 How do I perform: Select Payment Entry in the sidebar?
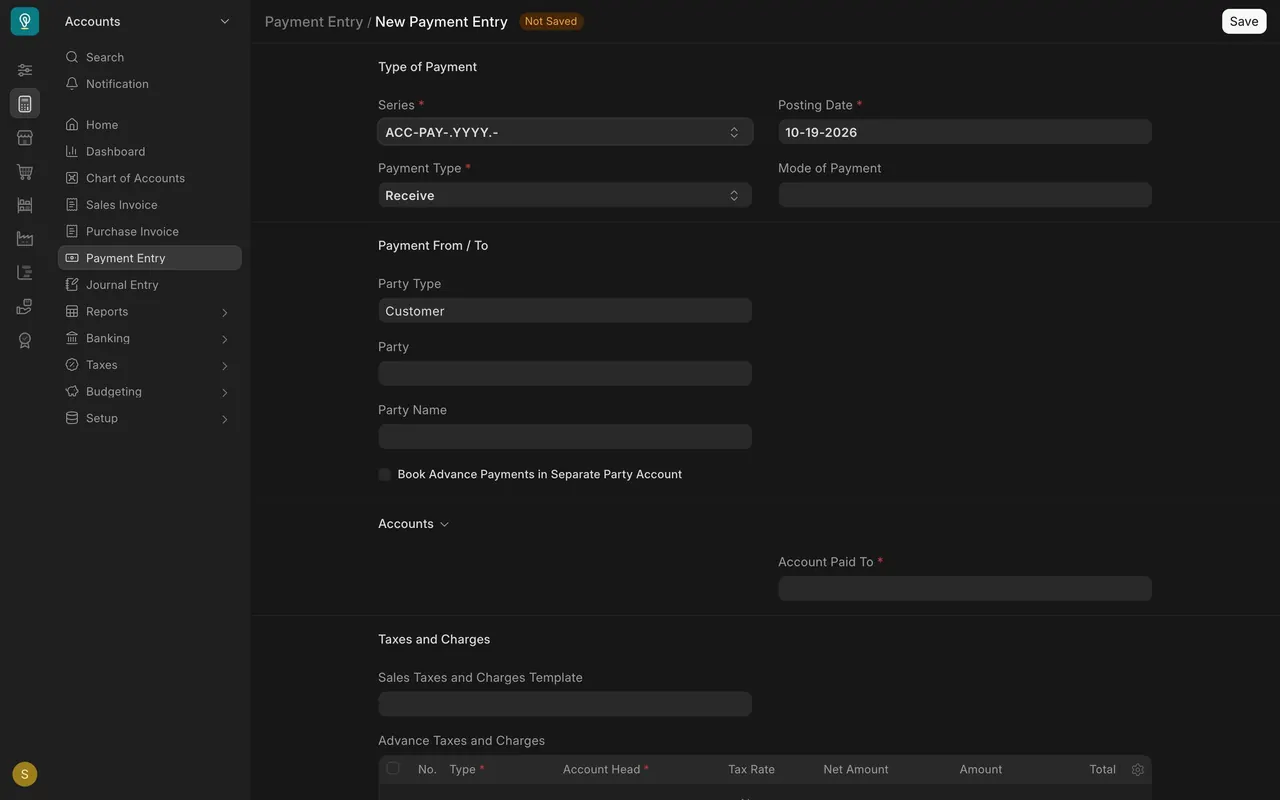tap(150, 258)
